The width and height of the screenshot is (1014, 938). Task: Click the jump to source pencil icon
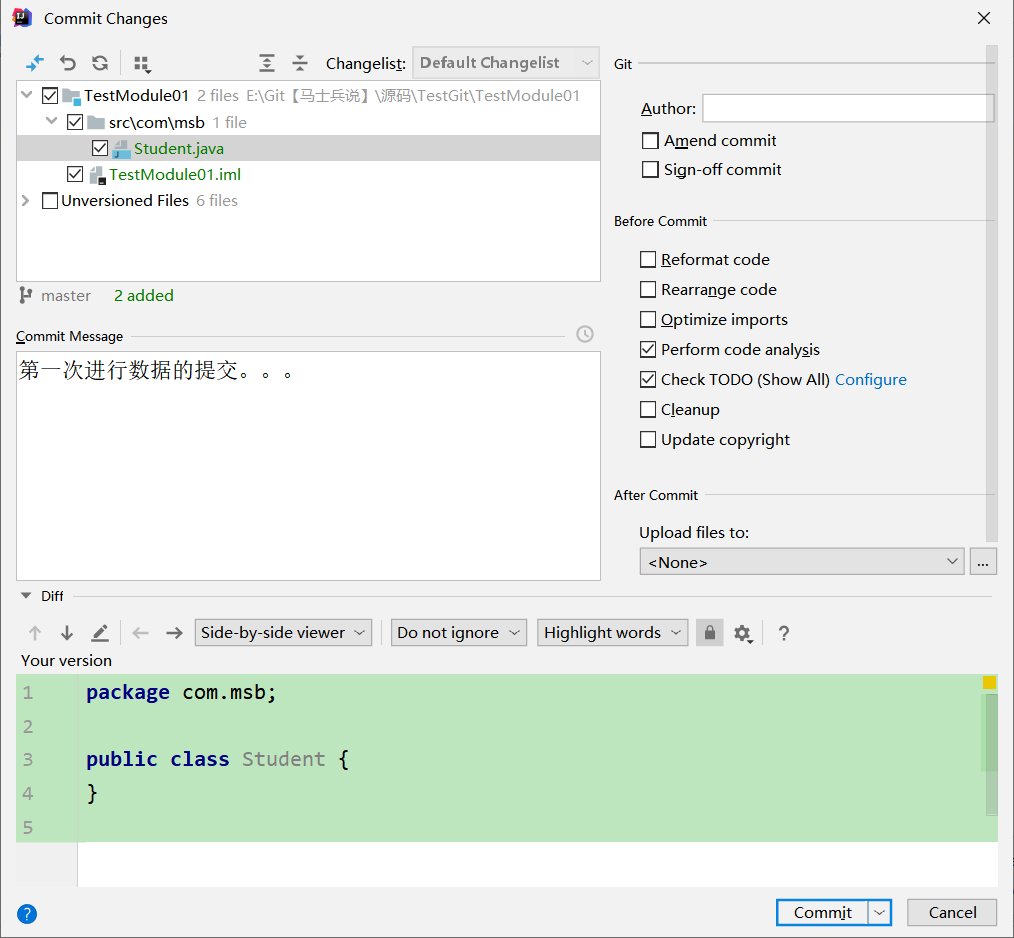pos(100,633)
